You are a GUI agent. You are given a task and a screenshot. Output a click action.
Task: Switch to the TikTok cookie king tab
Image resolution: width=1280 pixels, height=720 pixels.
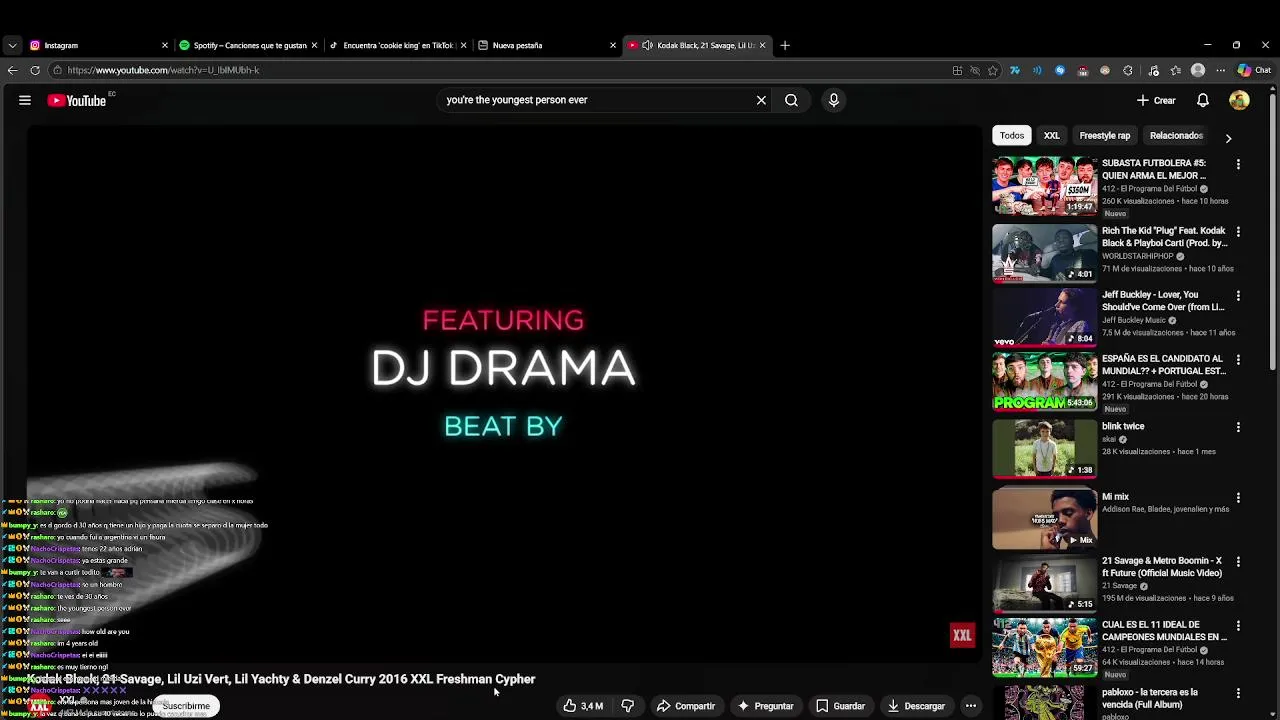(396, 45)
